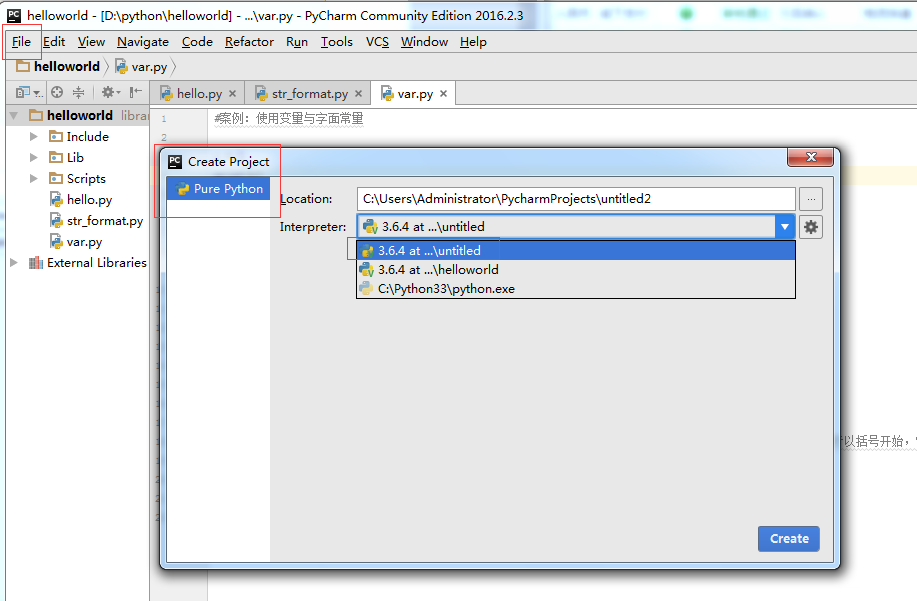Select helloworld root folder in project tree
The height and width of the screenshot is (601, 917).
pyautogui.click(x=71, y=116)
